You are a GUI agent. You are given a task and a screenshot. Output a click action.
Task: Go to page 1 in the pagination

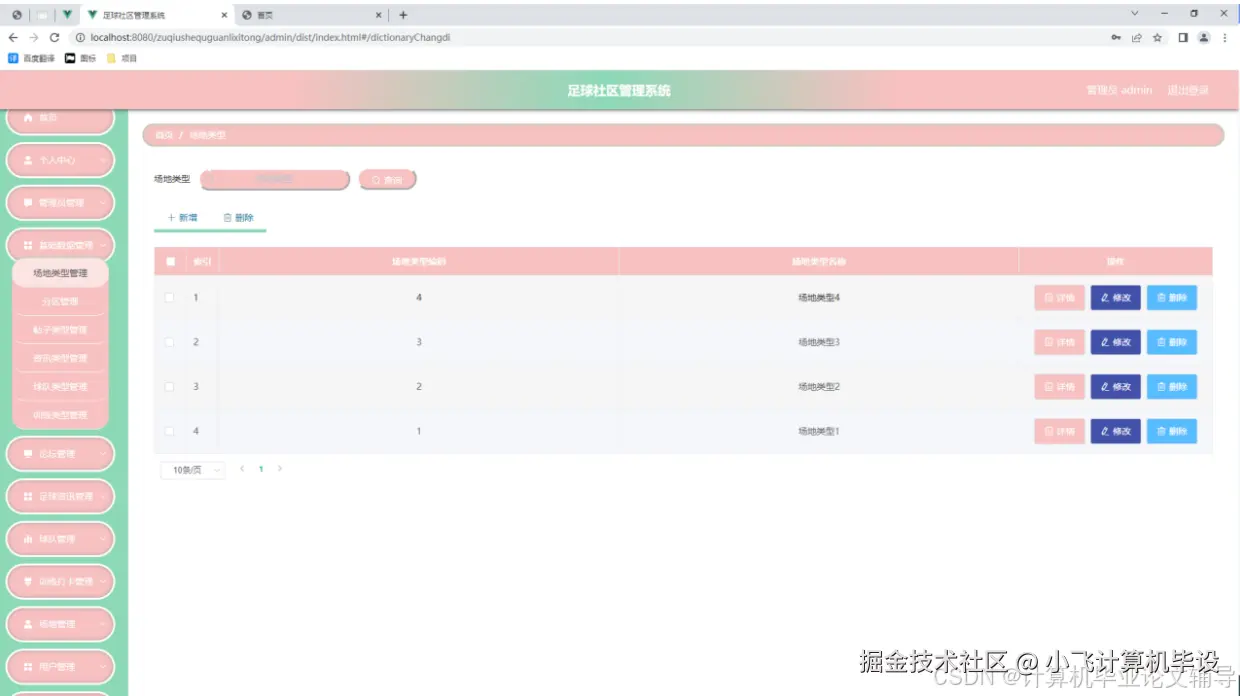pos(261,469)
